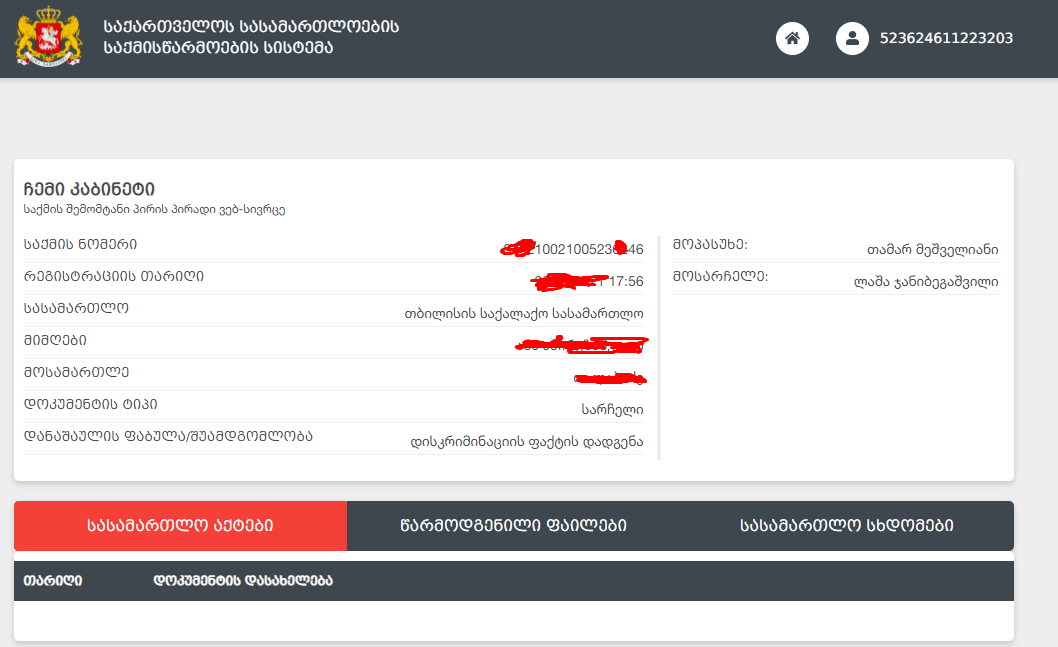The width and height of the screenshot is (1058, 647).
Task: Select the redacted case number value
Action: click(x=572, y=249)
